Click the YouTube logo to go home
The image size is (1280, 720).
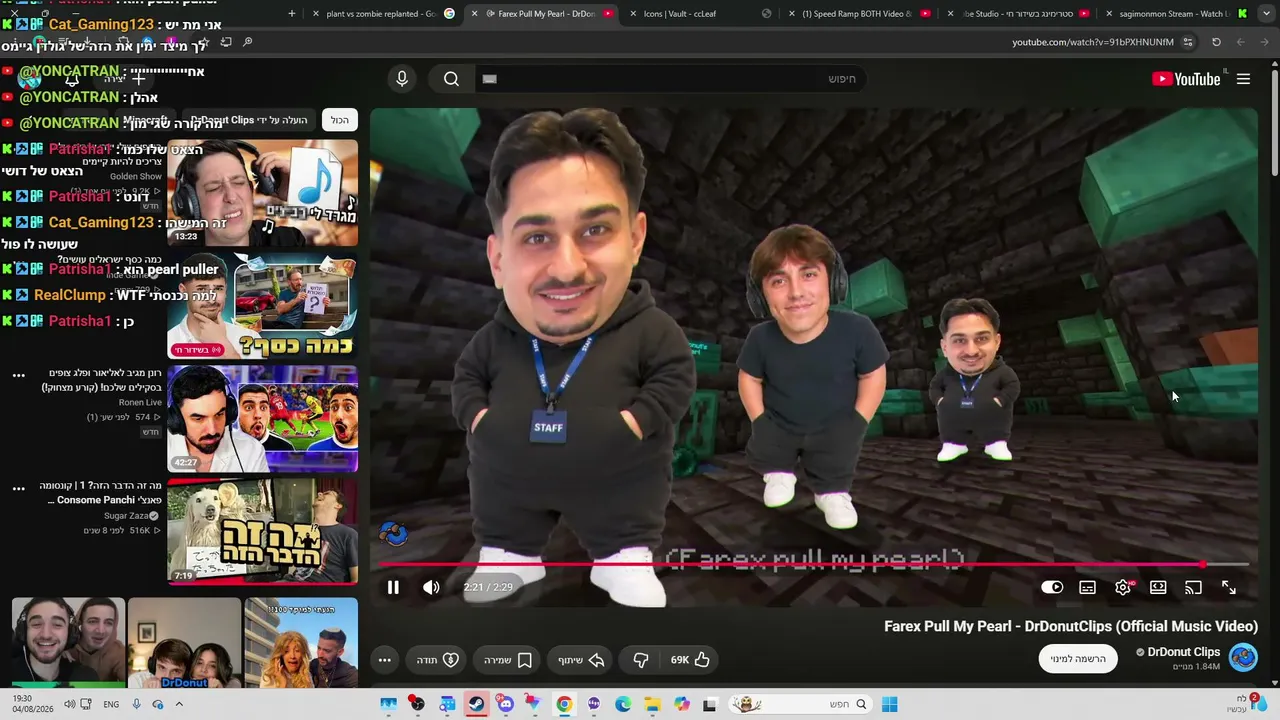(x=1186, y=79)
